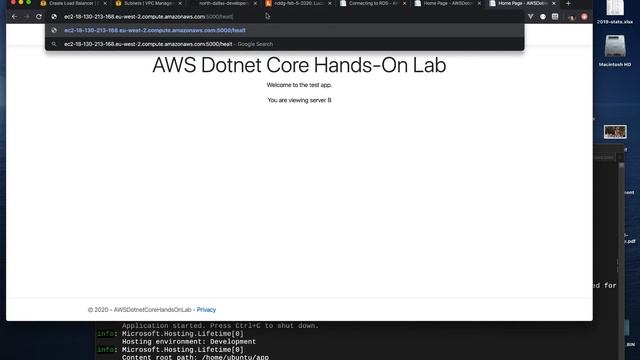
Task: Open the Privacy link in the footer
Action: click(x=206, y=310)
